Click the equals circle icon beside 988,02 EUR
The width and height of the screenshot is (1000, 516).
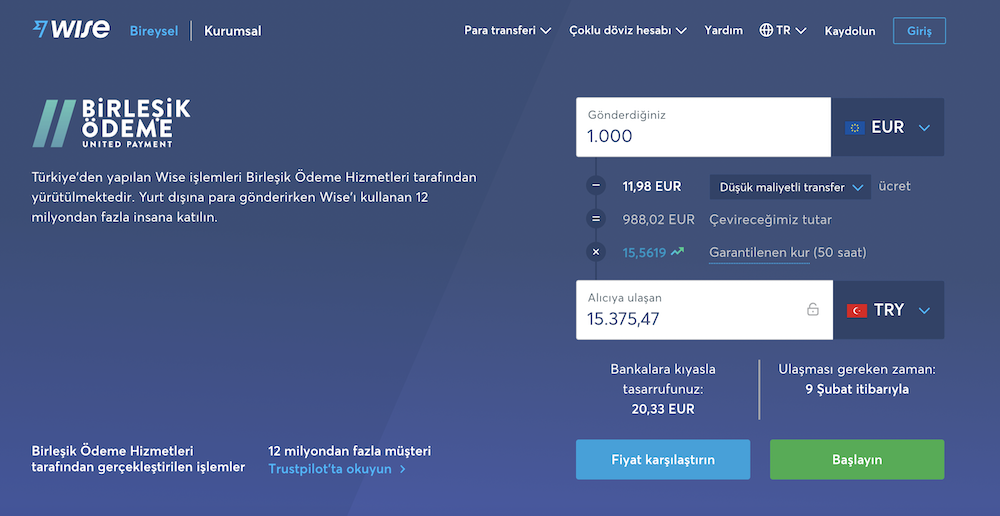click(x=596, y=219)
